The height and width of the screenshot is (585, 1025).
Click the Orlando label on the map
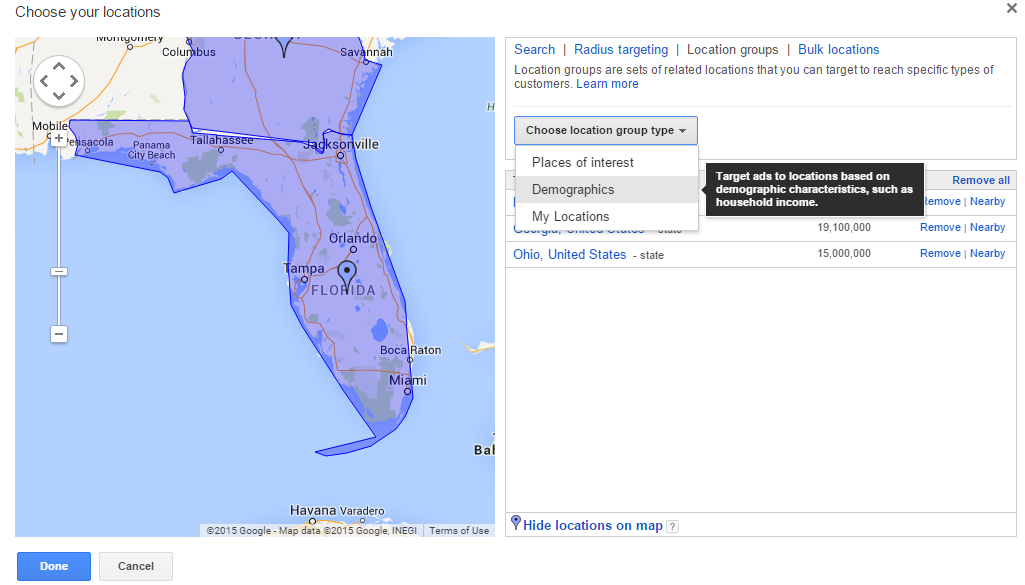353,238
